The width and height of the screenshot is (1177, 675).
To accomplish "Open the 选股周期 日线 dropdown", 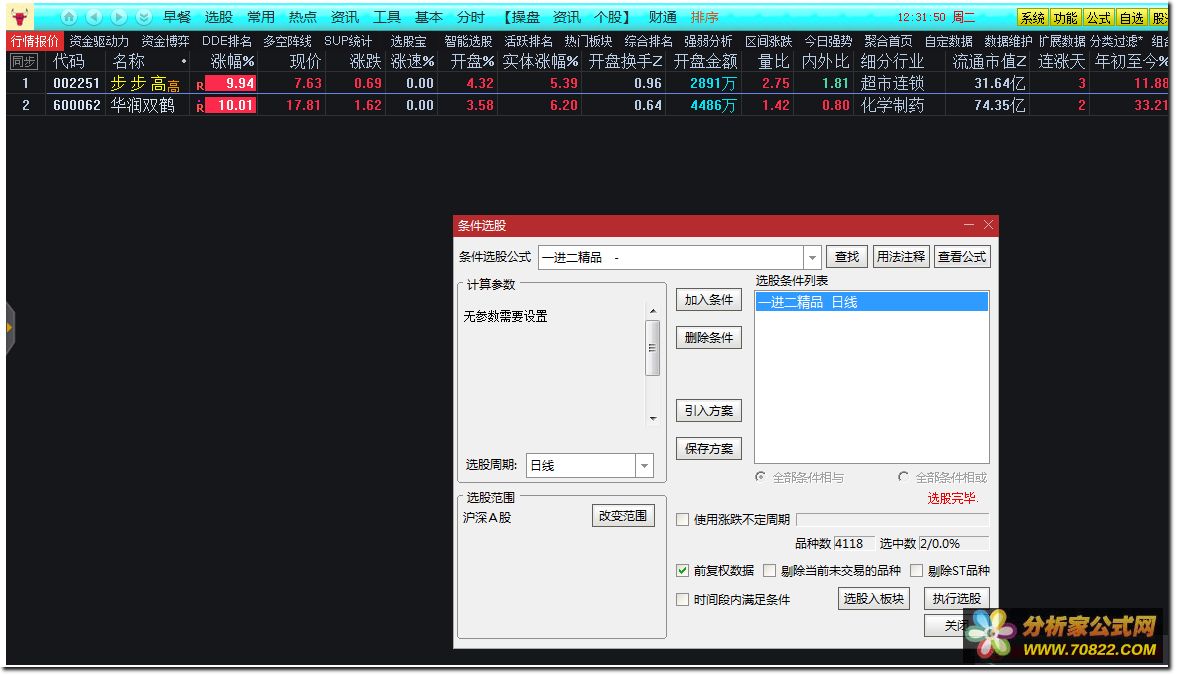I will pyautogui.click(x=644, y=466).
